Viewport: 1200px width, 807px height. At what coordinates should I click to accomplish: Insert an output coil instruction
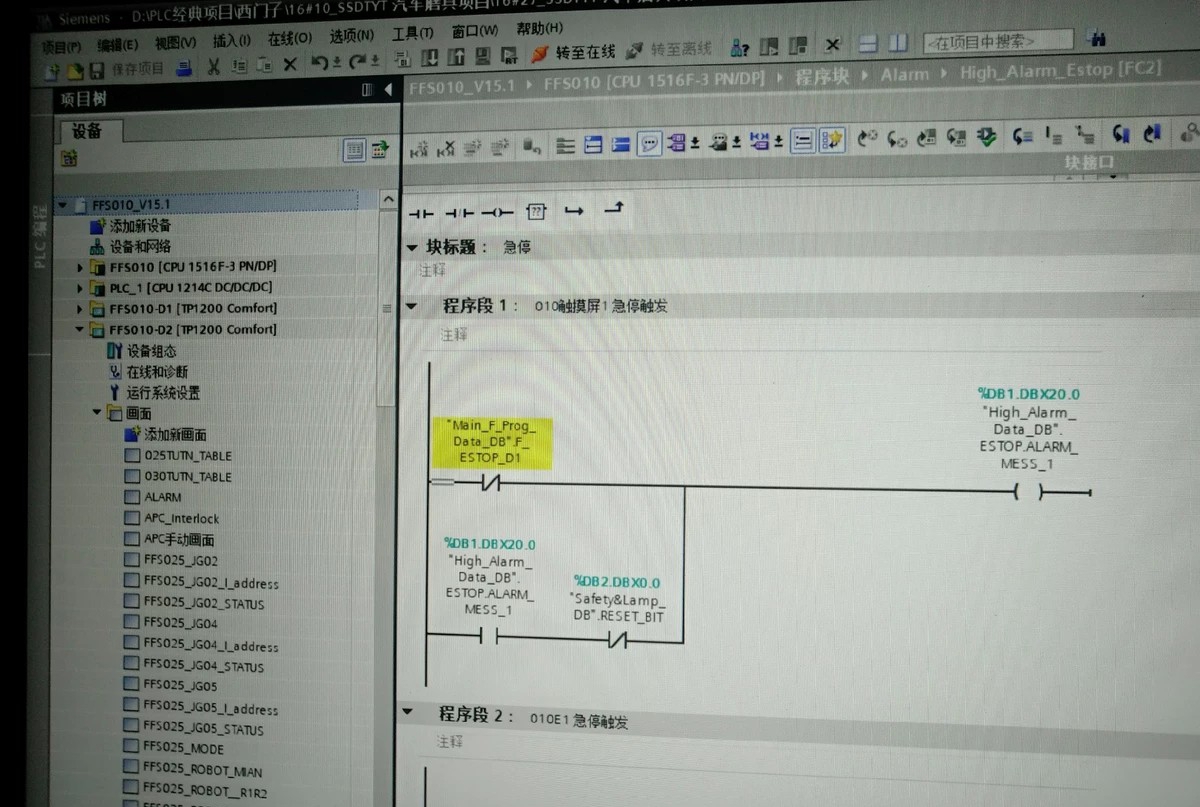pyautogui.click(x=497, y=212)
